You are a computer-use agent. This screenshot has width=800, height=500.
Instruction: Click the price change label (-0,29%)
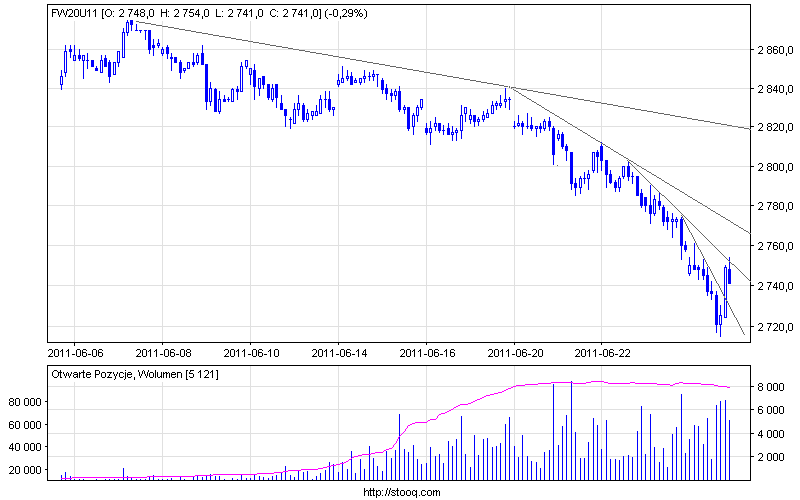coord(346,14)
